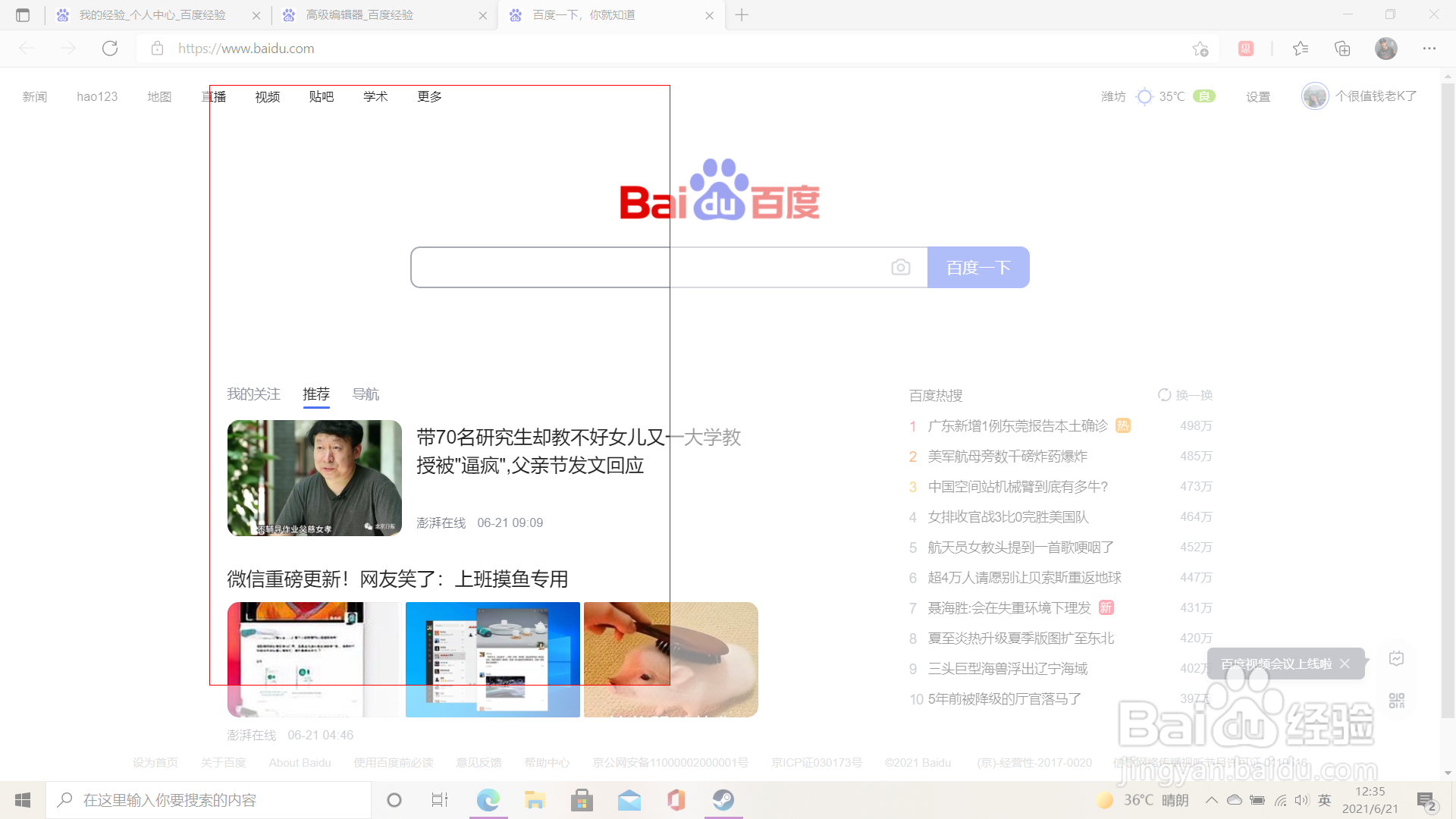Expand hidden icons in the system tray
Image resolution: width=1456 pixels, height=819 pixels.
tap(1211, 799)
